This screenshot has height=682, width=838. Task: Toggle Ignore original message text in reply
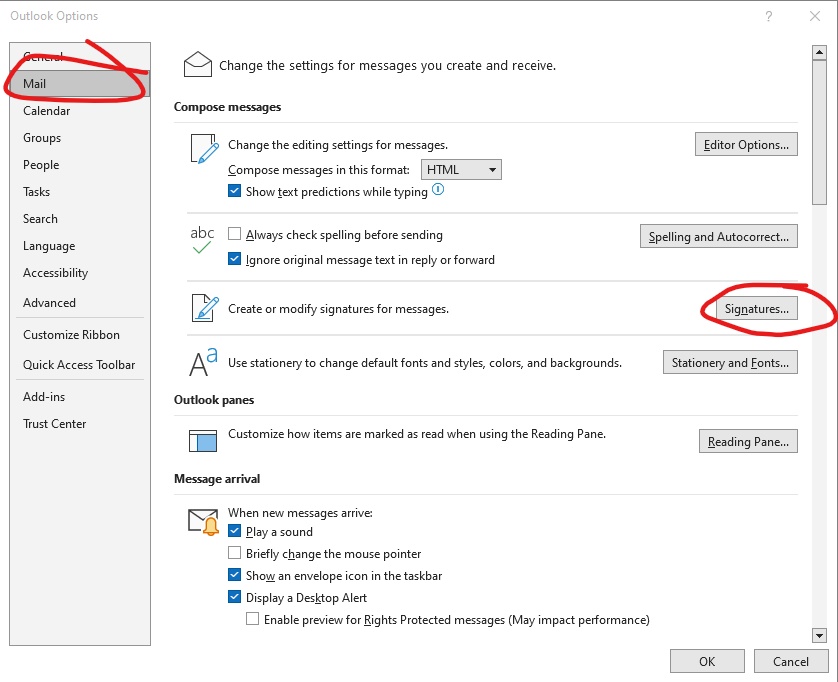coord(234,259)
